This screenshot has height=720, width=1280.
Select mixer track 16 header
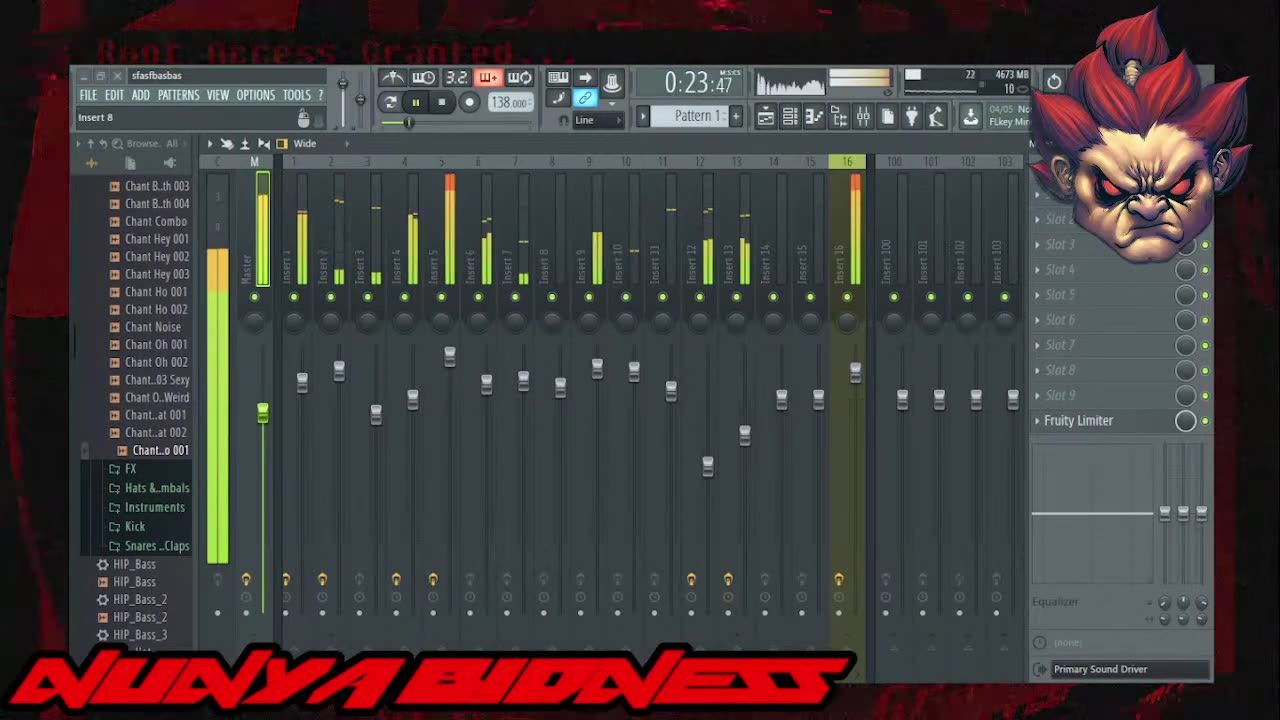(x=847, y=162)
